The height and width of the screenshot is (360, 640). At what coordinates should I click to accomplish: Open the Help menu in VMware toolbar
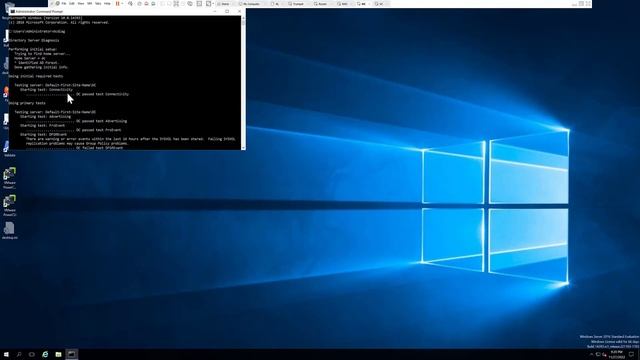point(107,4)
